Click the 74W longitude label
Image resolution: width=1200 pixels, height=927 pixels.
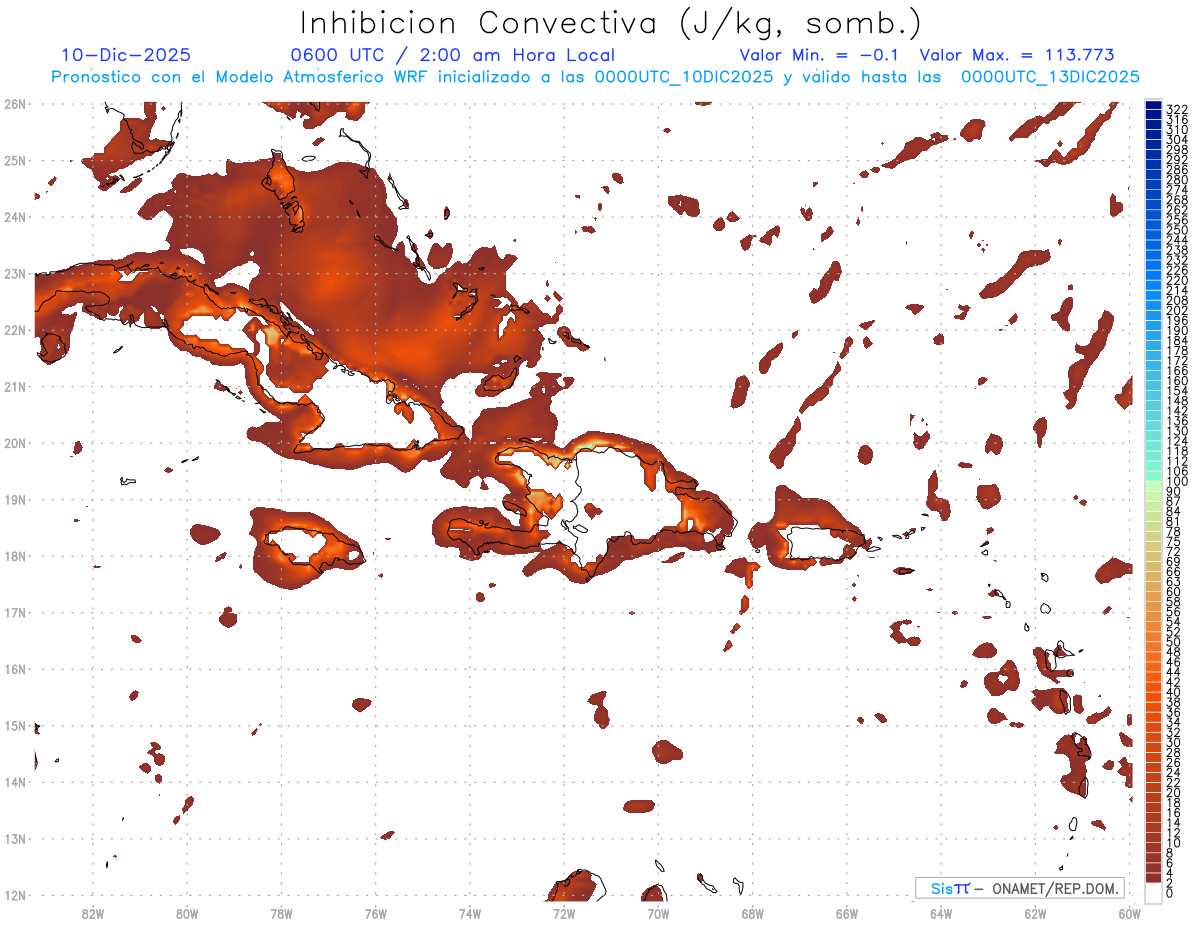pyautogui.click(x=469, y=913)
